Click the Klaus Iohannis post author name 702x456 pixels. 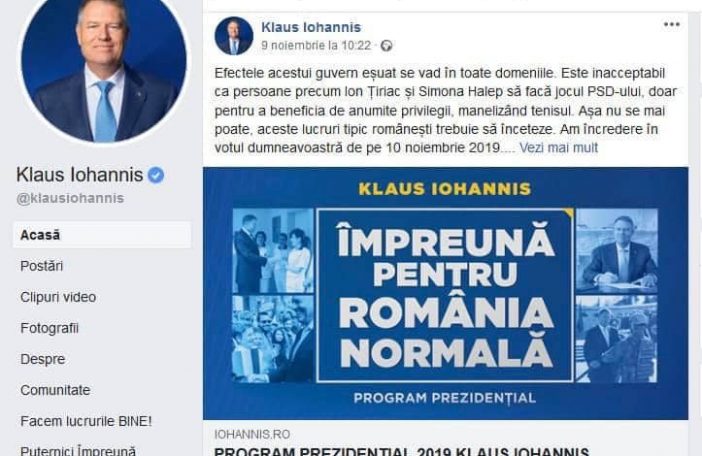pyautogui.click(x=311, y=27)
